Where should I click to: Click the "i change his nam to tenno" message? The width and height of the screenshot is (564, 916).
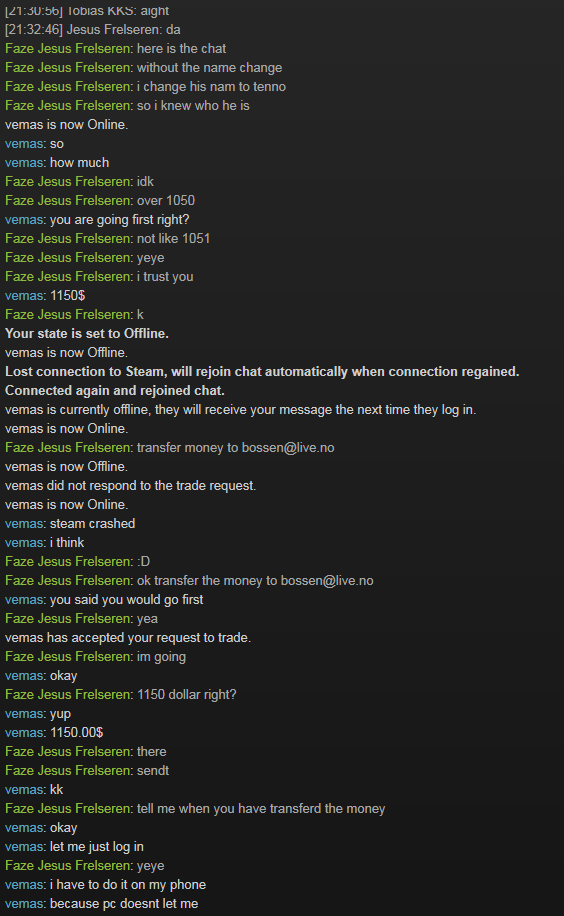point(211,86)
